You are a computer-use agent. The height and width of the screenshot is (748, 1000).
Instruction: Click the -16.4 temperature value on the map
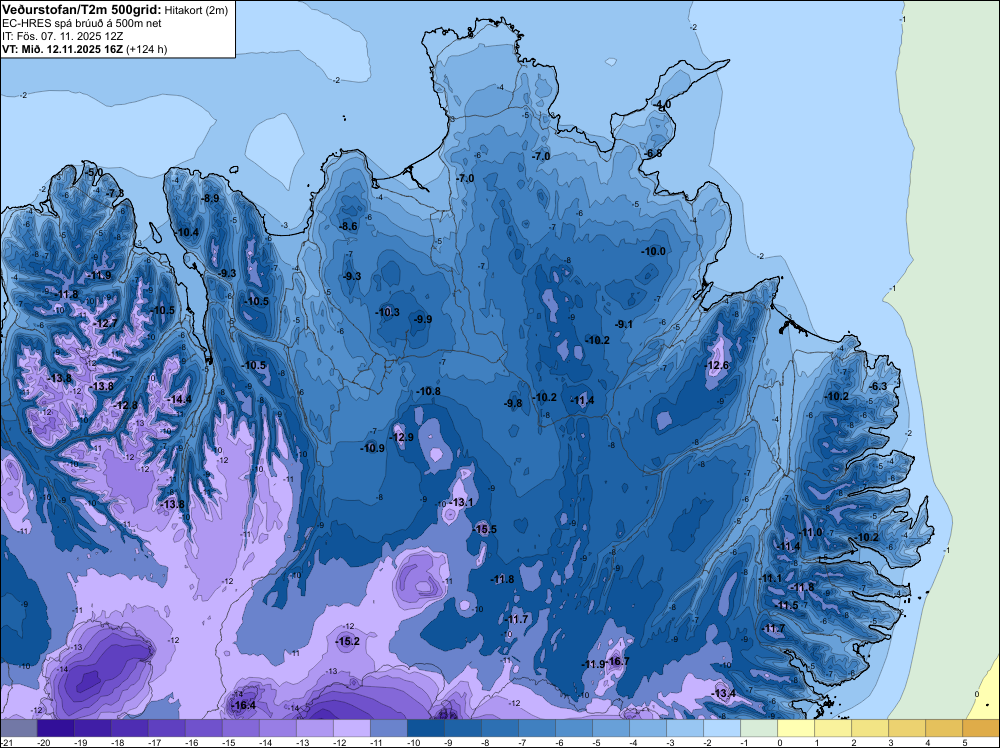point(244,705)
